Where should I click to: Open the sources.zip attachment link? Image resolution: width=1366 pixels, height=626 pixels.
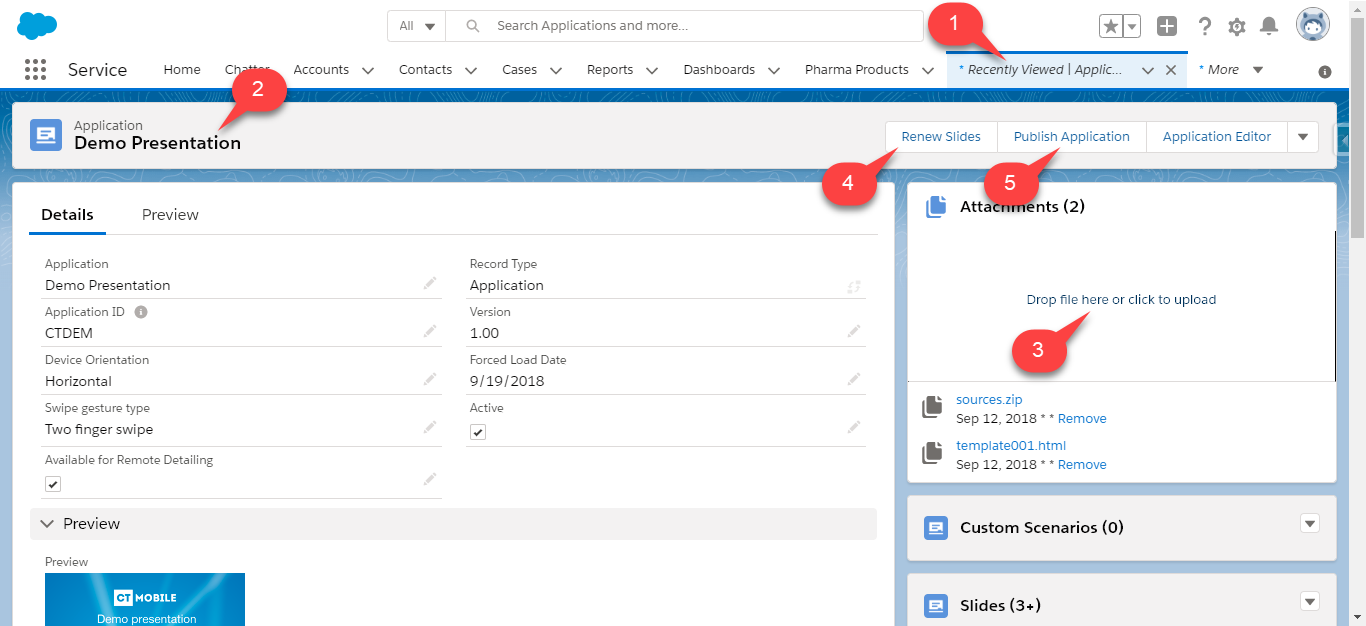coord(989,400)
